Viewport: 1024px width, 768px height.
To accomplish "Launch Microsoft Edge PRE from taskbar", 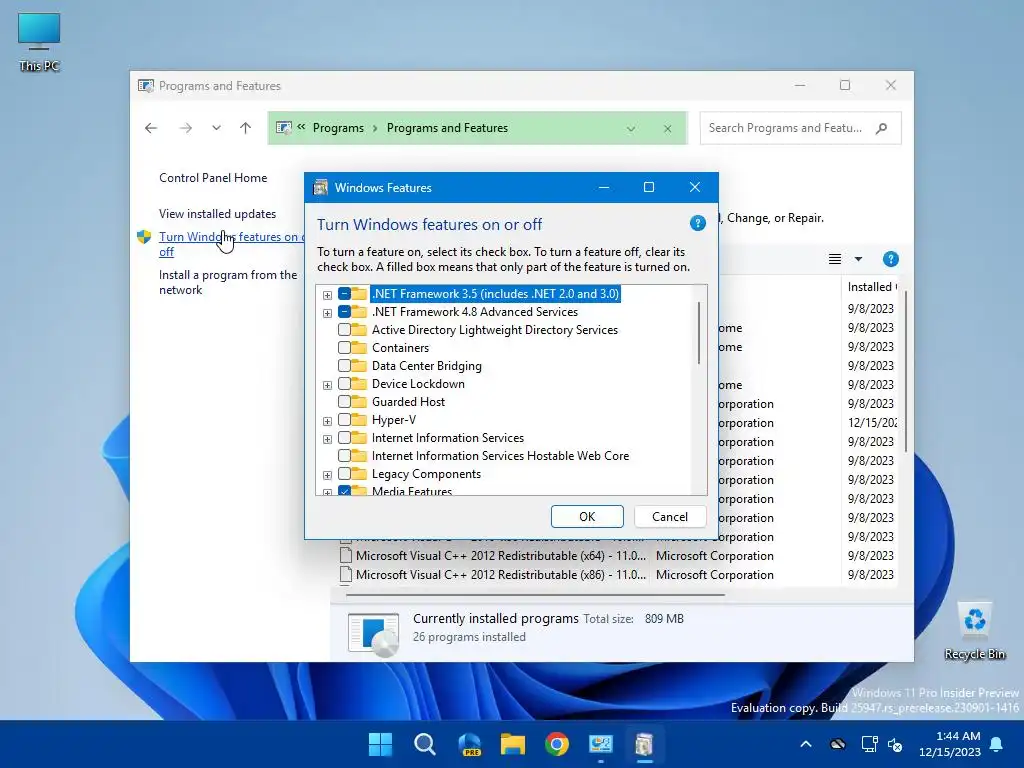I will click(470, 744).
